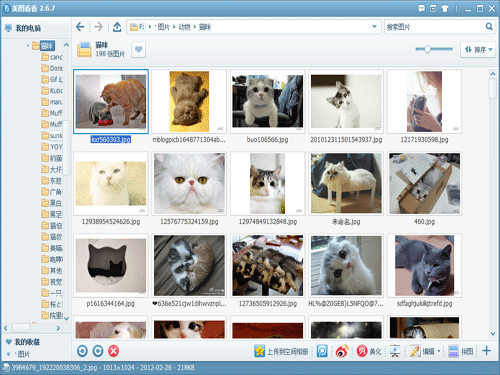This screenshot has width=500, height=375.
Task: Open 美化 beautify tool
Action: (369, 351)
